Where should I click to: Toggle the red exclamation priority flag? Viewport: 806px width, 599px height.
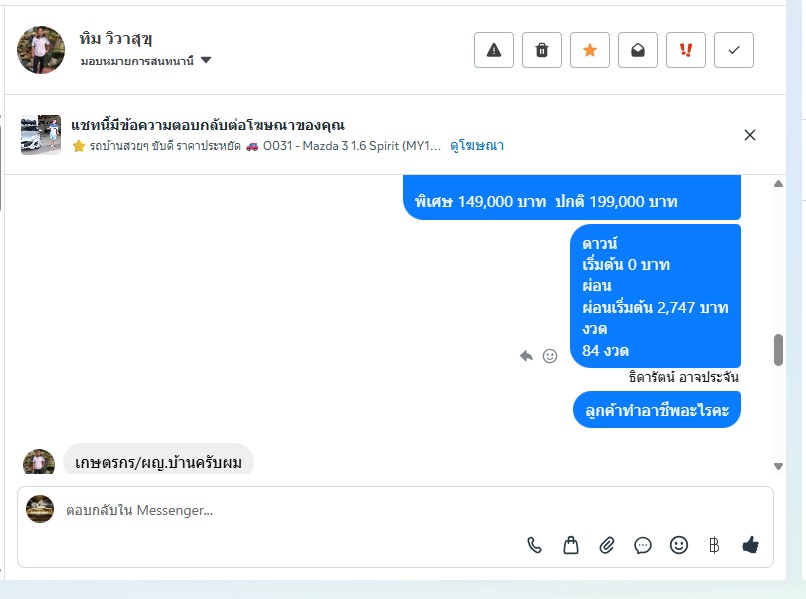[686, 50]
